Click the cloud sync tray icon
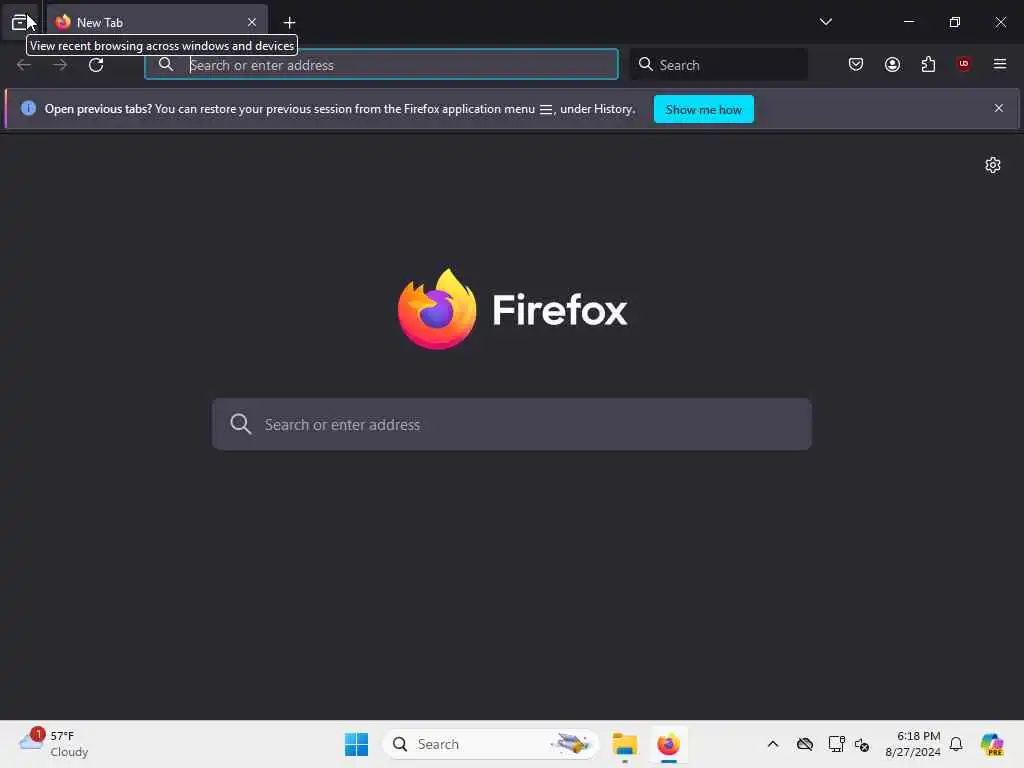This screenshot has height=768, width=1024. [x=805, y=744]
